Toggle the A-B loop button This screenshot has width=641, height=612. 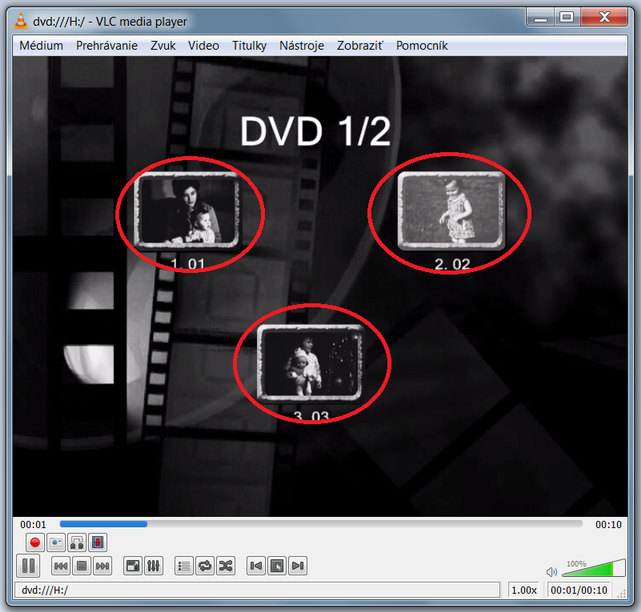[x=77, y=543]
